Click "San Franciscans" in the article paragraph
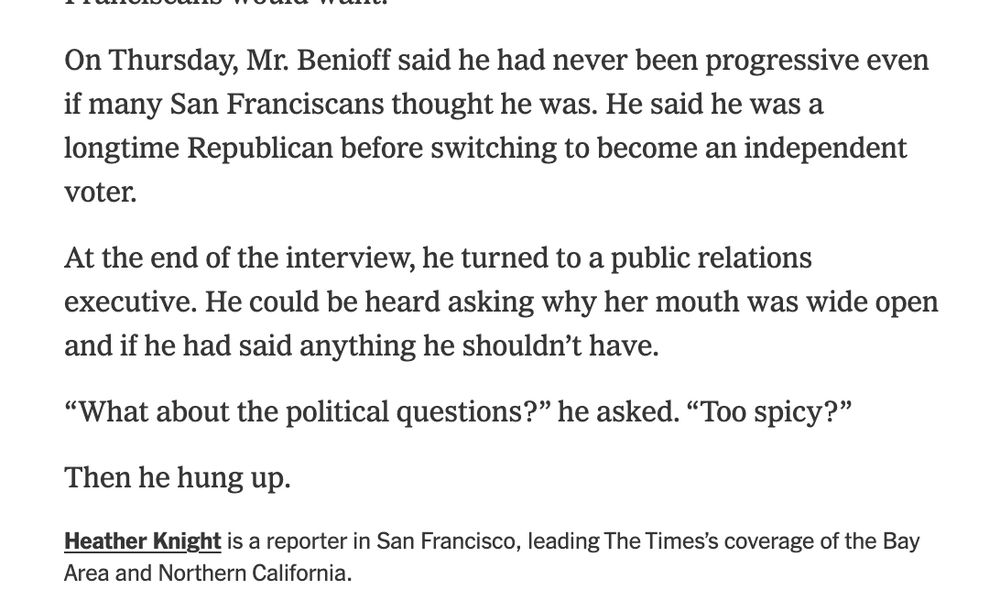Viewport: 1000px width, 614px height. [x=277, y=104]
